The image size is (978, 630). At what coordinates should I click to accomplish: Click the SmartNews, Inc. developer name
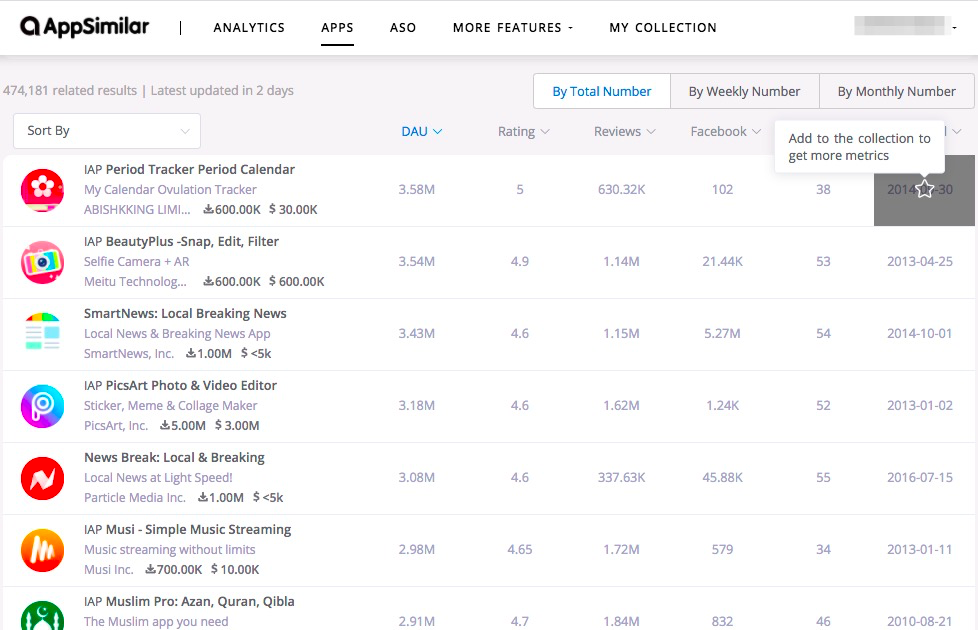tap(129, 354)
